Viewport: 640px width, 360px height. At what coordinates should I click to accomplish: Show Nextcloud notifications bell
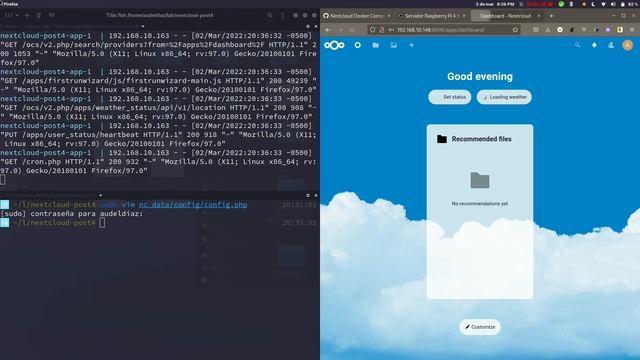pyautogui.click(x=594, y=45)
